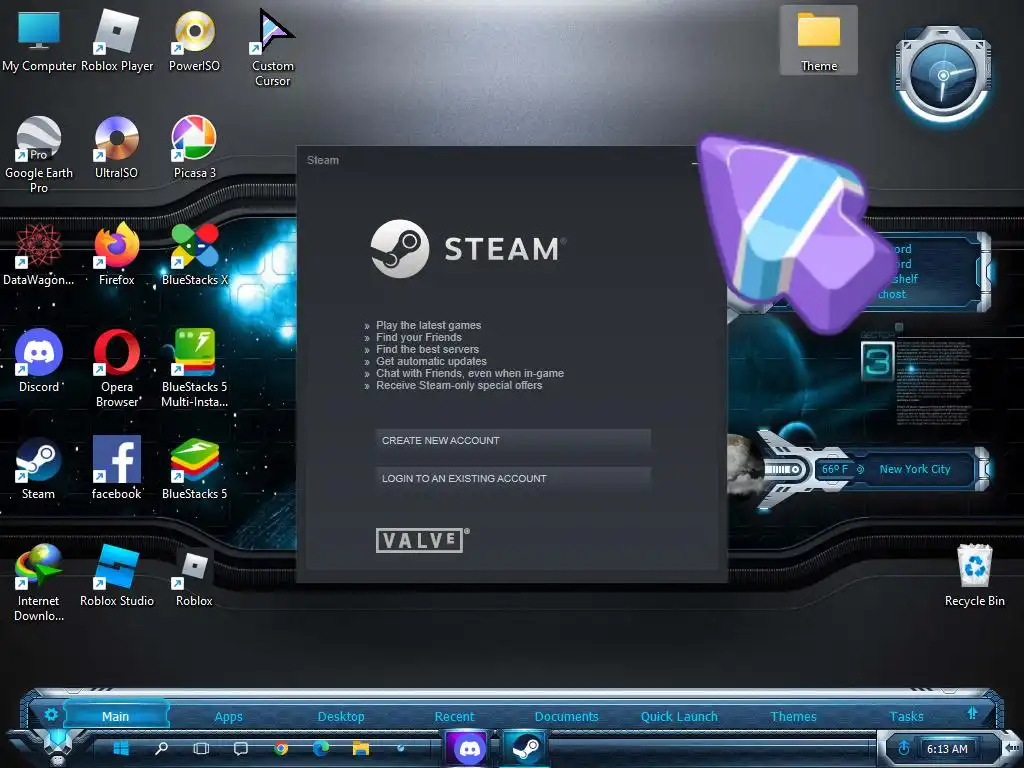Launch Google Chrome from the taskbar
This screenshot has width=1024, height=768.
coord(281,748)
